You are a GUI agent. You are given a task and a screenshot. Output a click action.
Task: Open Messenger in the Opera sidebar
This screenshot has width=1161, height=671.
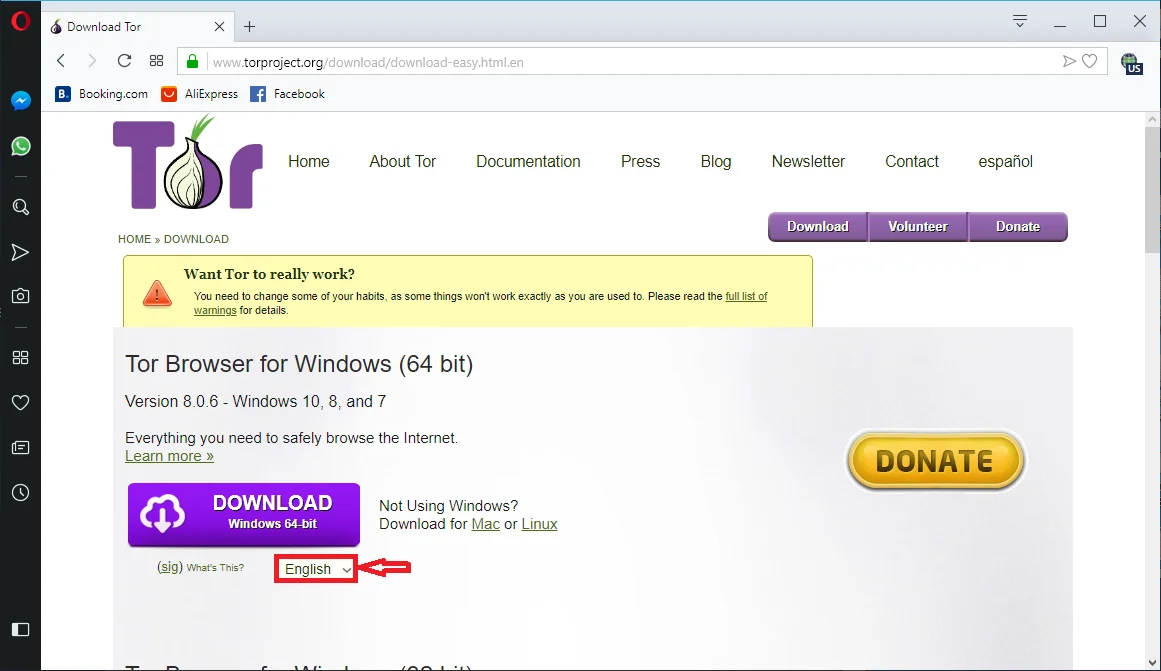coord(20,100)
